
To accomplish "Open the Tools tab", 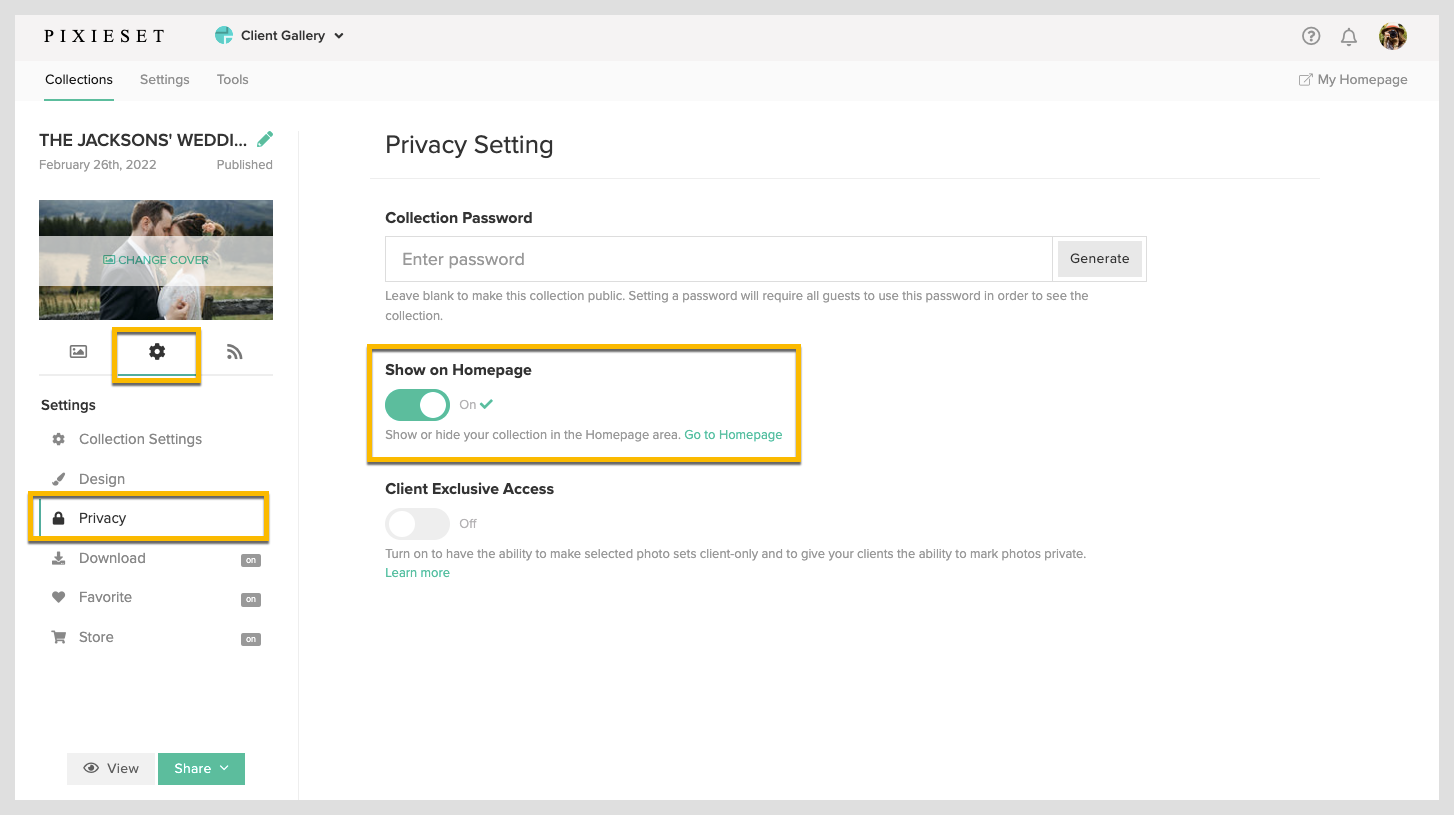I will point(232,80).
